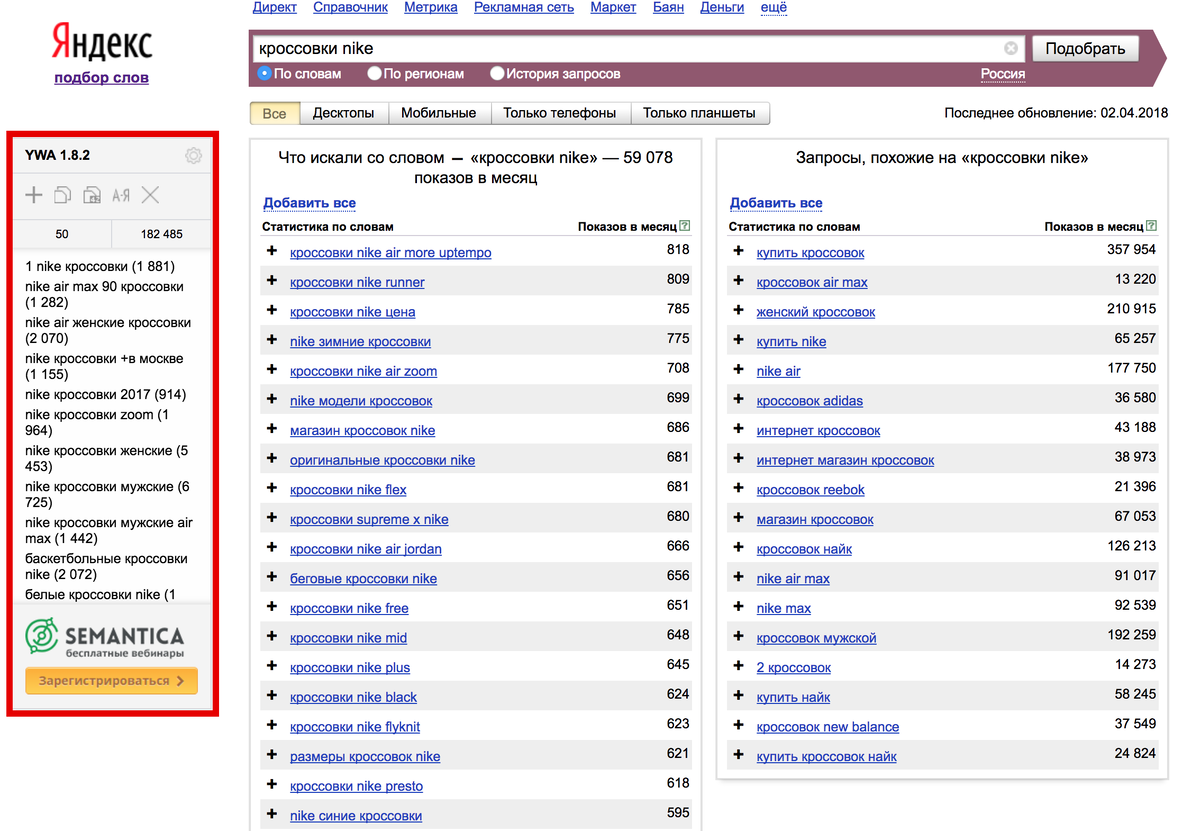Click the 'Подобрать' search button
Viewport: 1200px width, 831px height.
coord(1085,48)
